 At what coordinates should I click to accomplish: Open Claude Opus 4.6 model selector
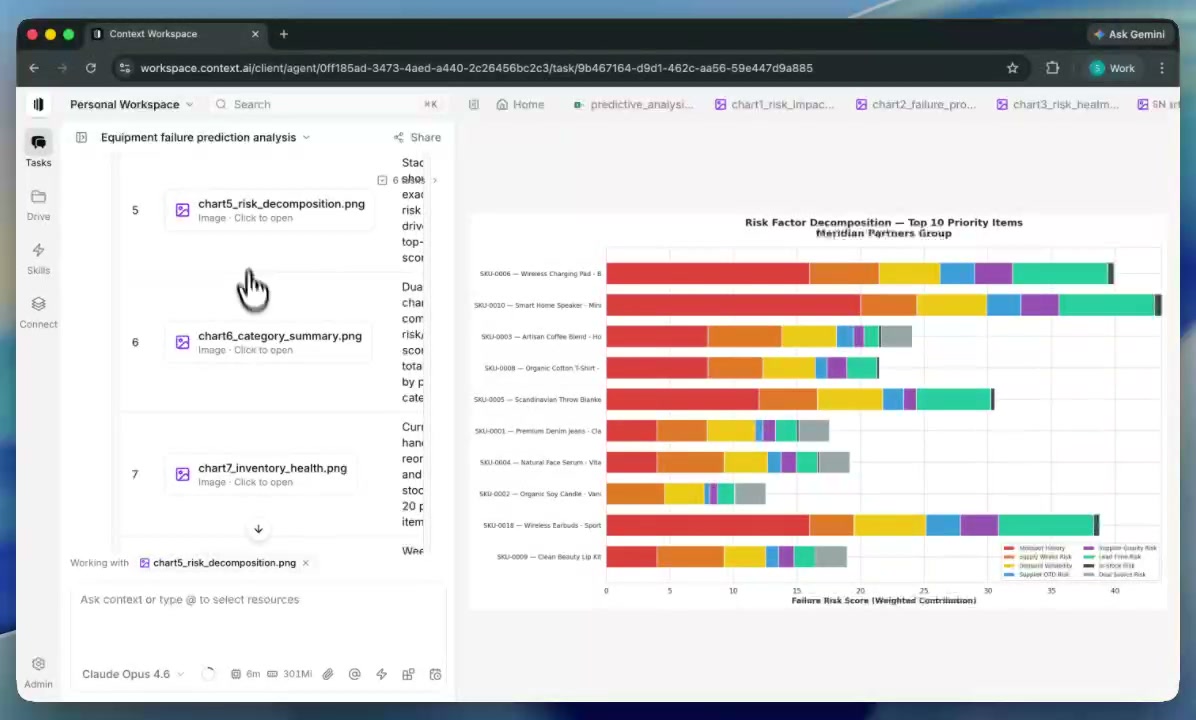pyautogui.click(x=133, y=674)
